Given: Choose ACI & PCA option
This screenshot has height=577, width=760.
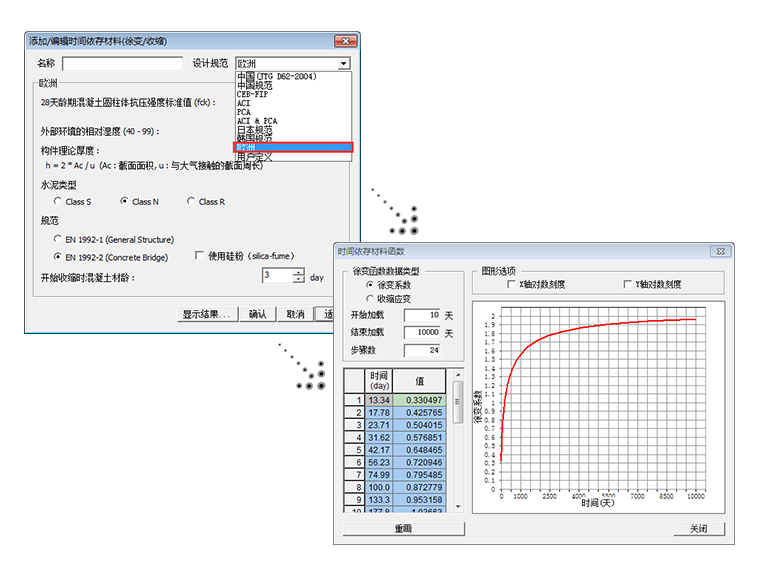Looking at the screenshot, I should click(257, 121).
